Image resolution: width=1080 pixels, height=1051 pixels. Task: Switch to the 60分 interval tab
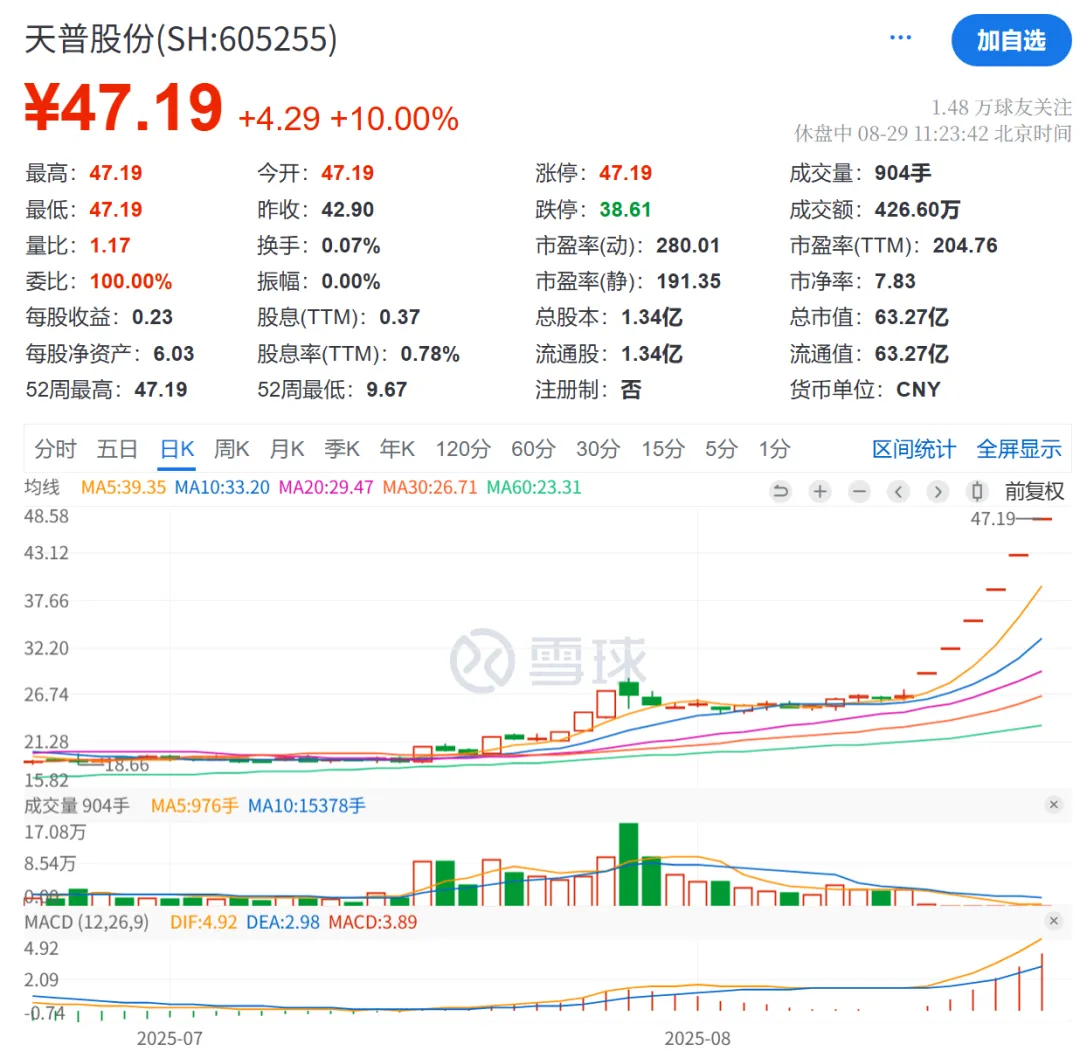tap(531, 449)
